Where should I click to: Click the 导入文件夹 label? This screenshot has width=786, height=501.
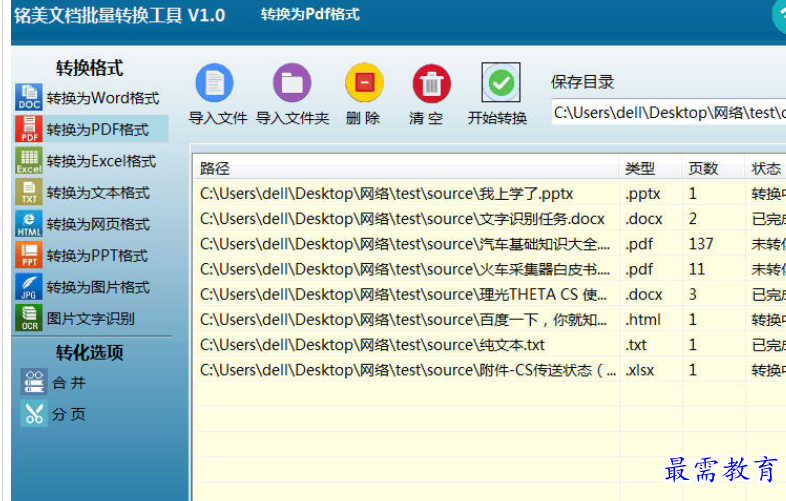click(x=293, y=118)
